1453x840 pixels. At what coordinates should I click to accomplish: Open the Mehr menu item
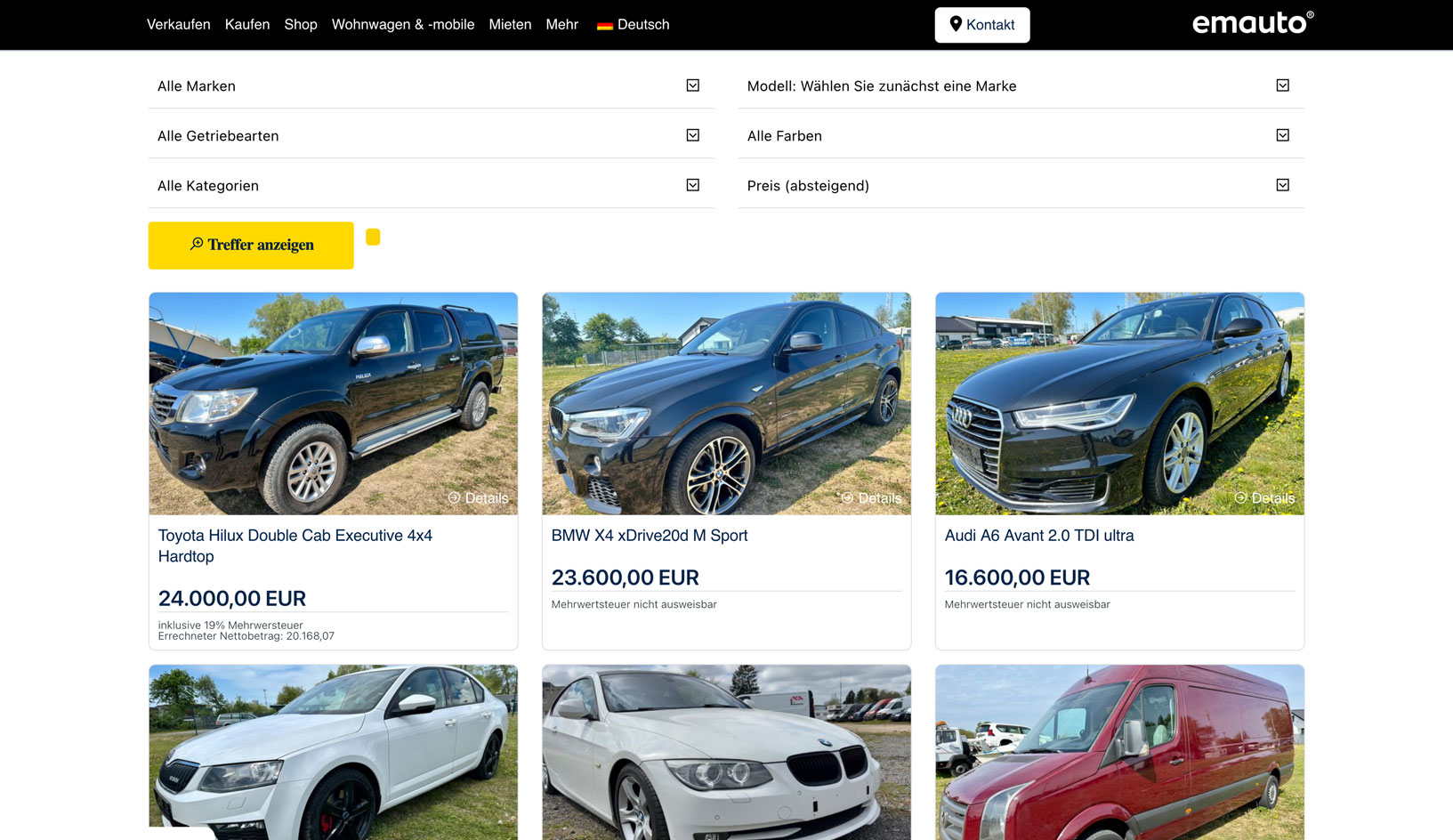tap(562, 25)
